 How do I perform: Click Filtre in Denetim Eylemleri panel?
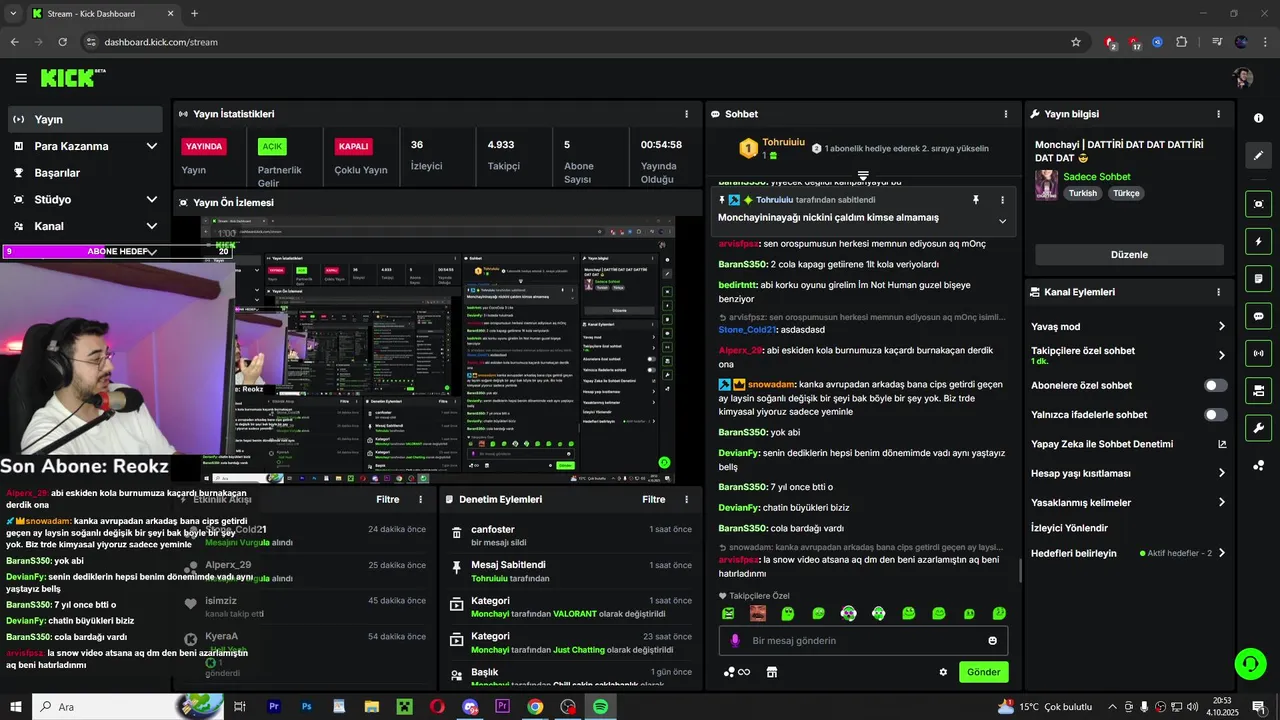(653, 499)
